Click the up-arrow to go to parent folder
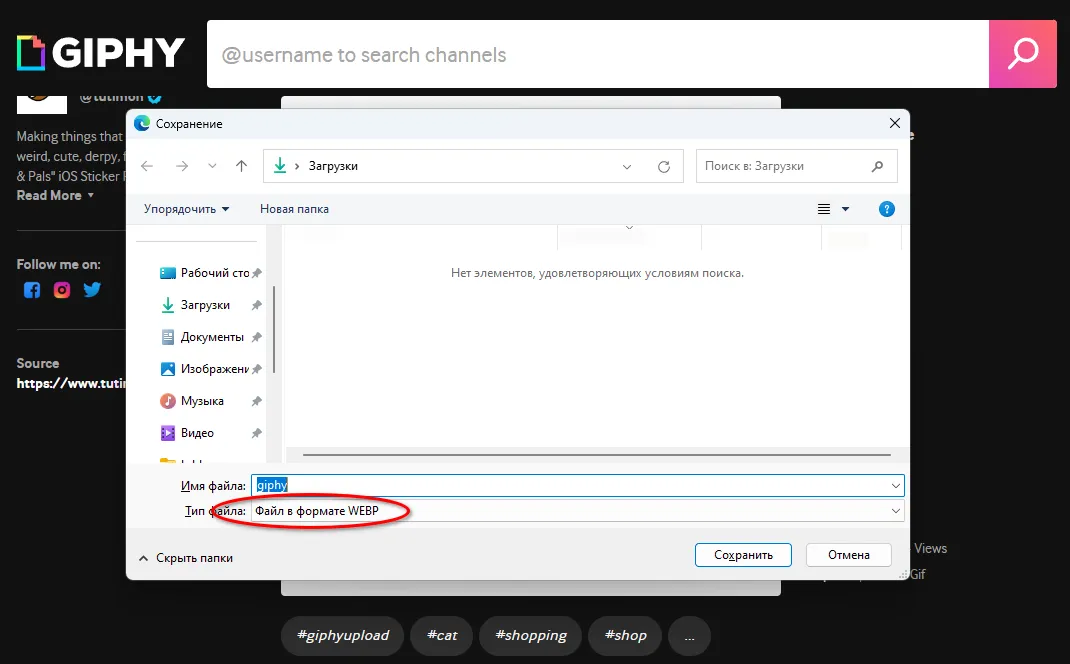The width and height of the screenshot is (1070, 664). pos(241,166)
